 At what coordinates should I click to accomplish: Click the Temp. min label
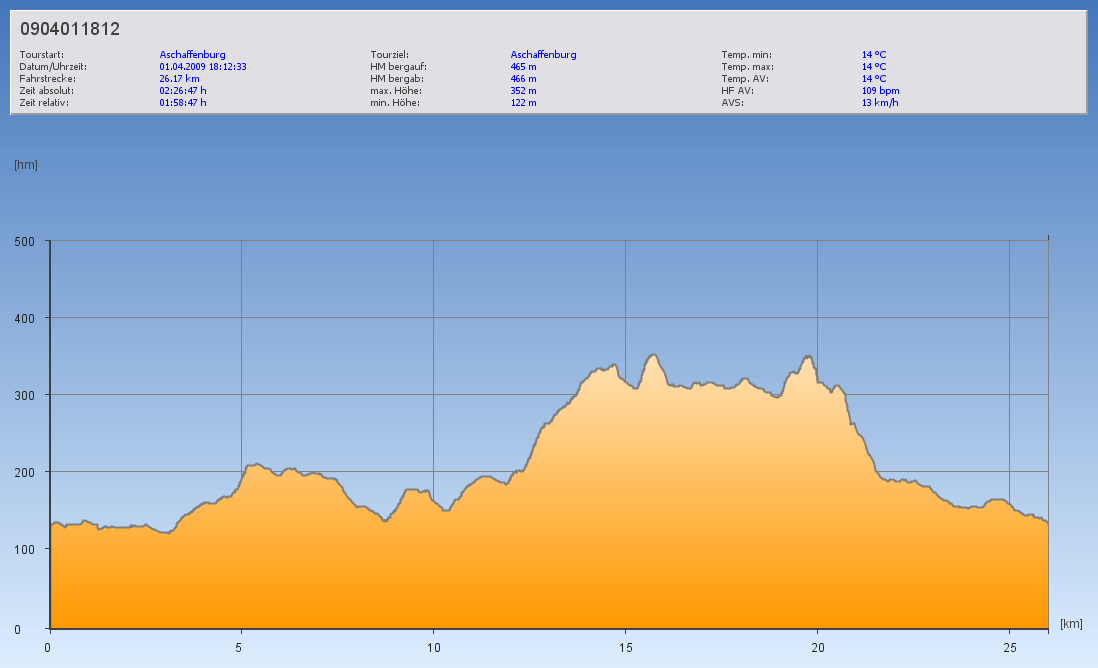pos(746,55)
